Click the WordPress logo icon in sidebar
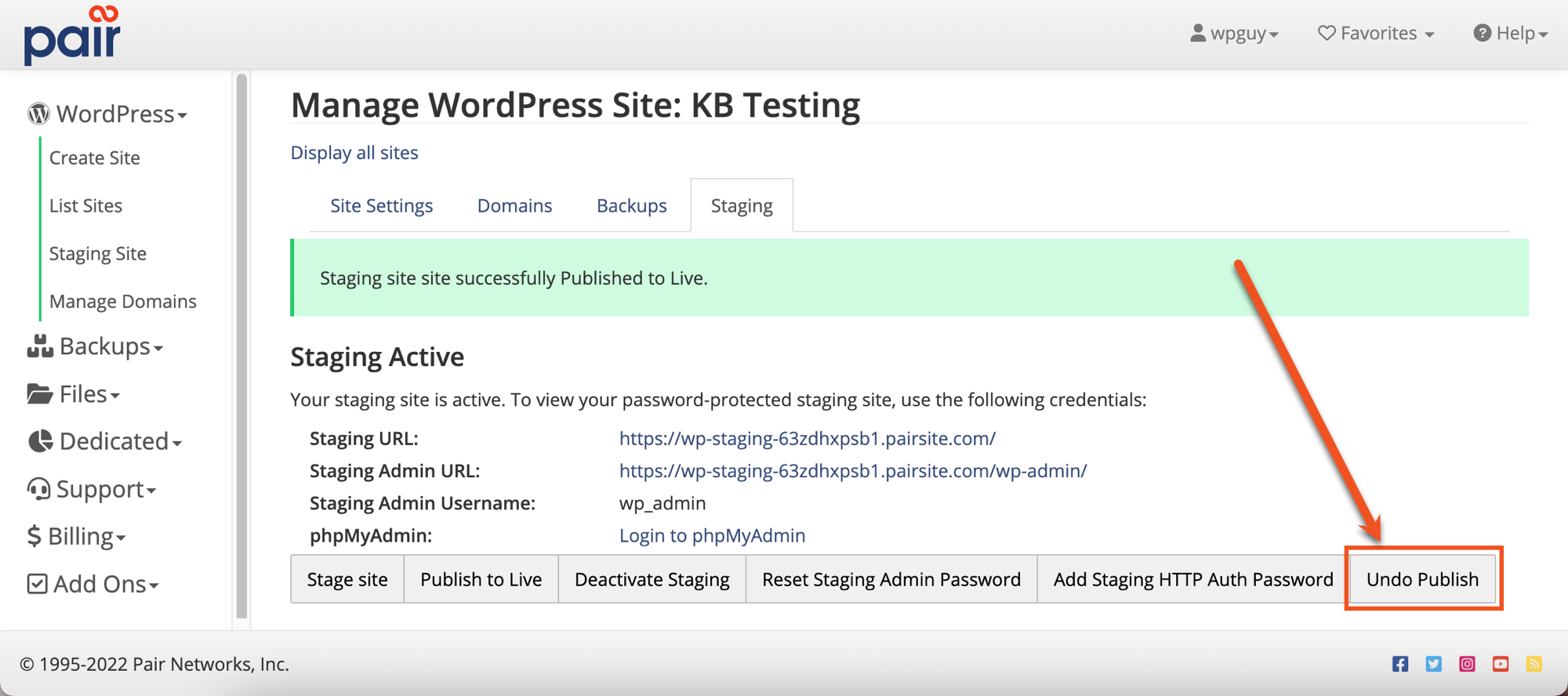This screenshot has width=1568, height=696. click(38, 114)
